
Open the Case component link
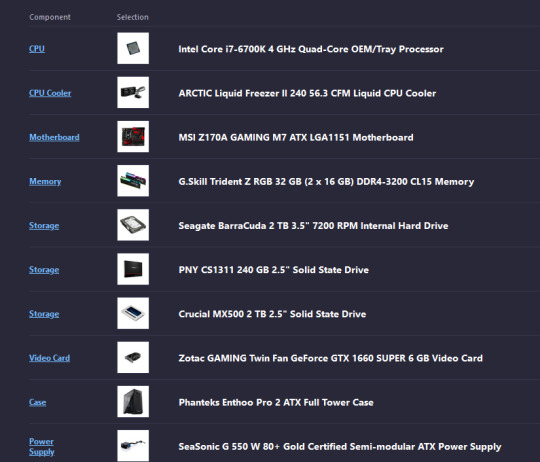pos(38,402)
